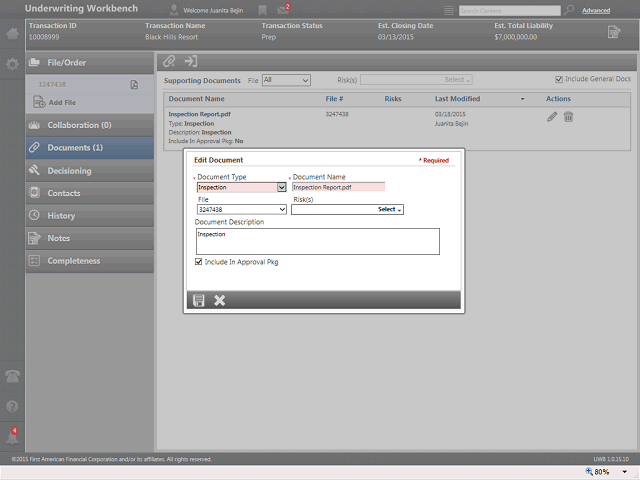Viewport: 640px width, 480px height.
Task: Select the Documents (1) section
Action: pyautogui.click(x=90, y=148)
